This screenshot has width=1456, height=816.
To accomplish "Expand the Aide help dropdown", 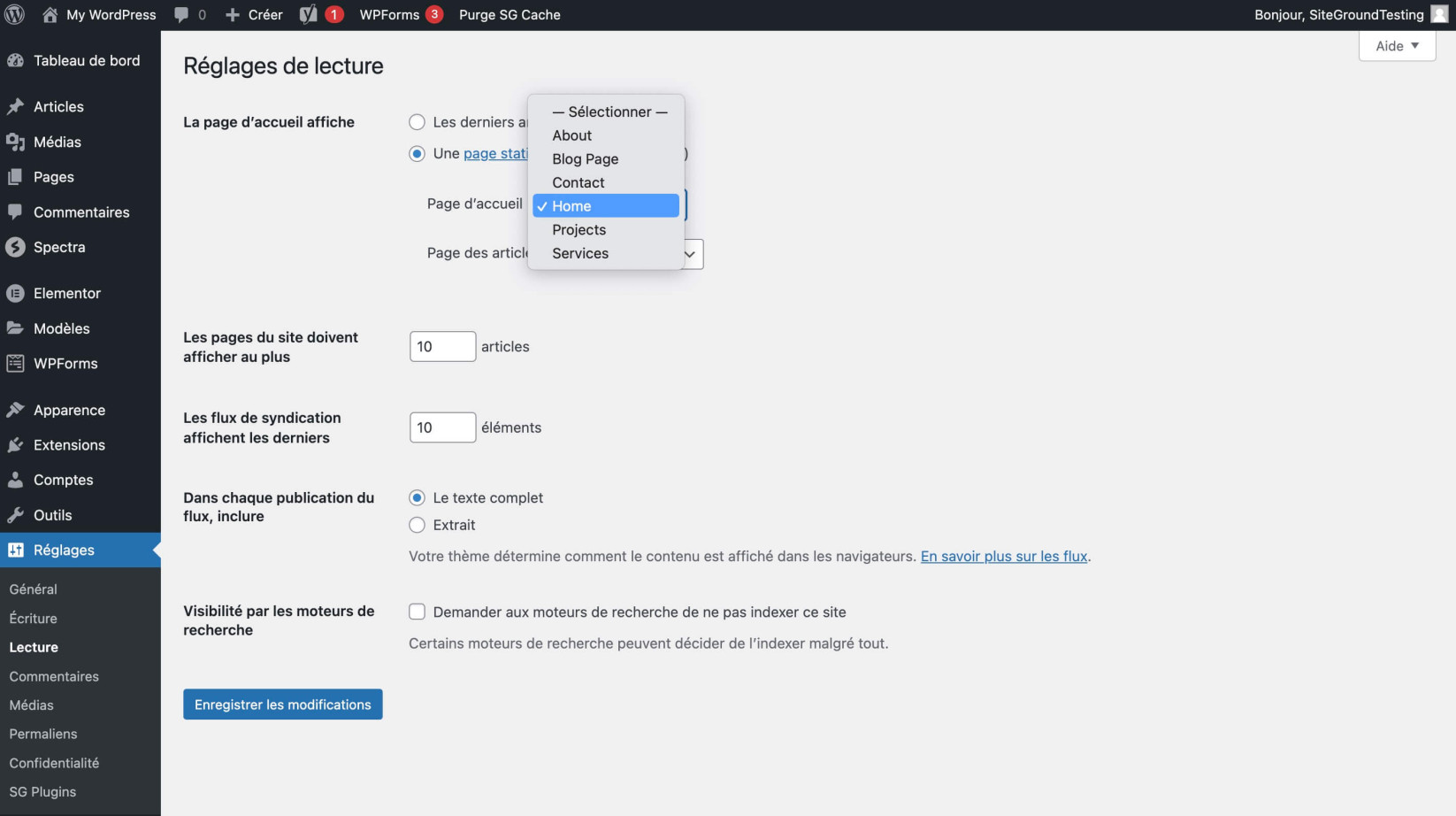I will (1397, 46).
